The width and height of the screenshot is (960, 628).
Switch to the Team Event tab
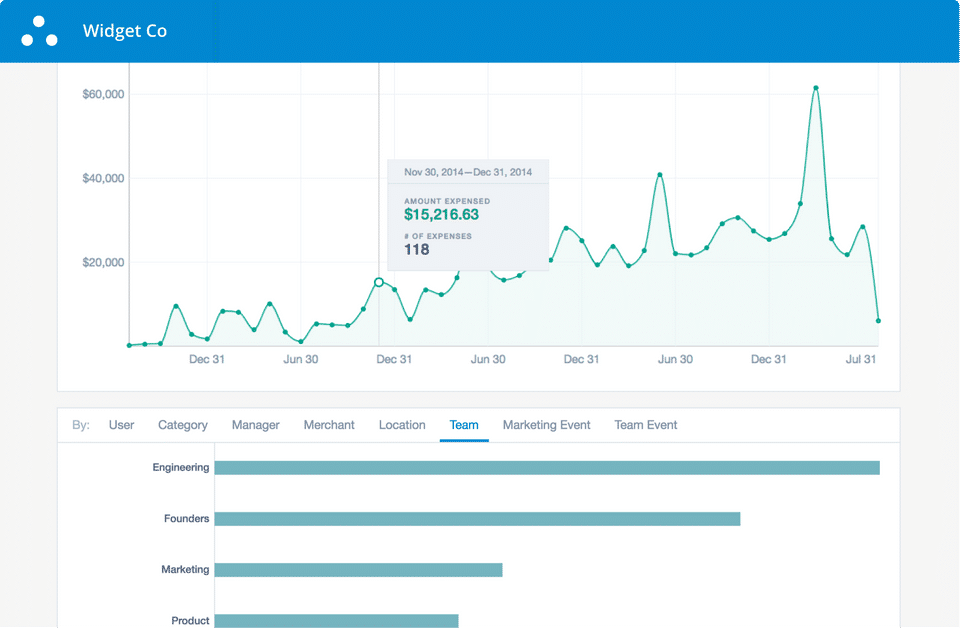(645, 425)
